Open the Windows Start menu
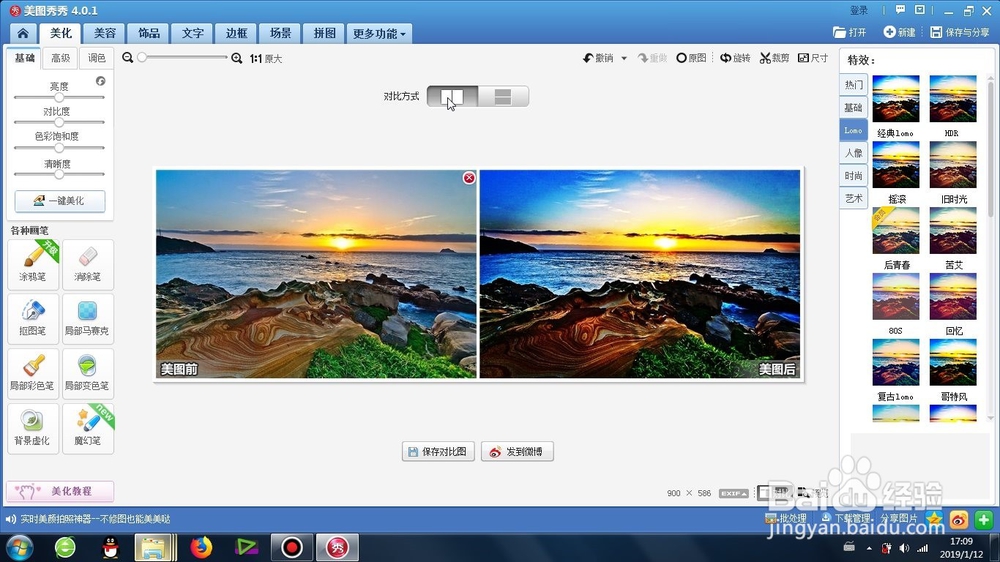1000x562 pixels. tap(20, 547)
